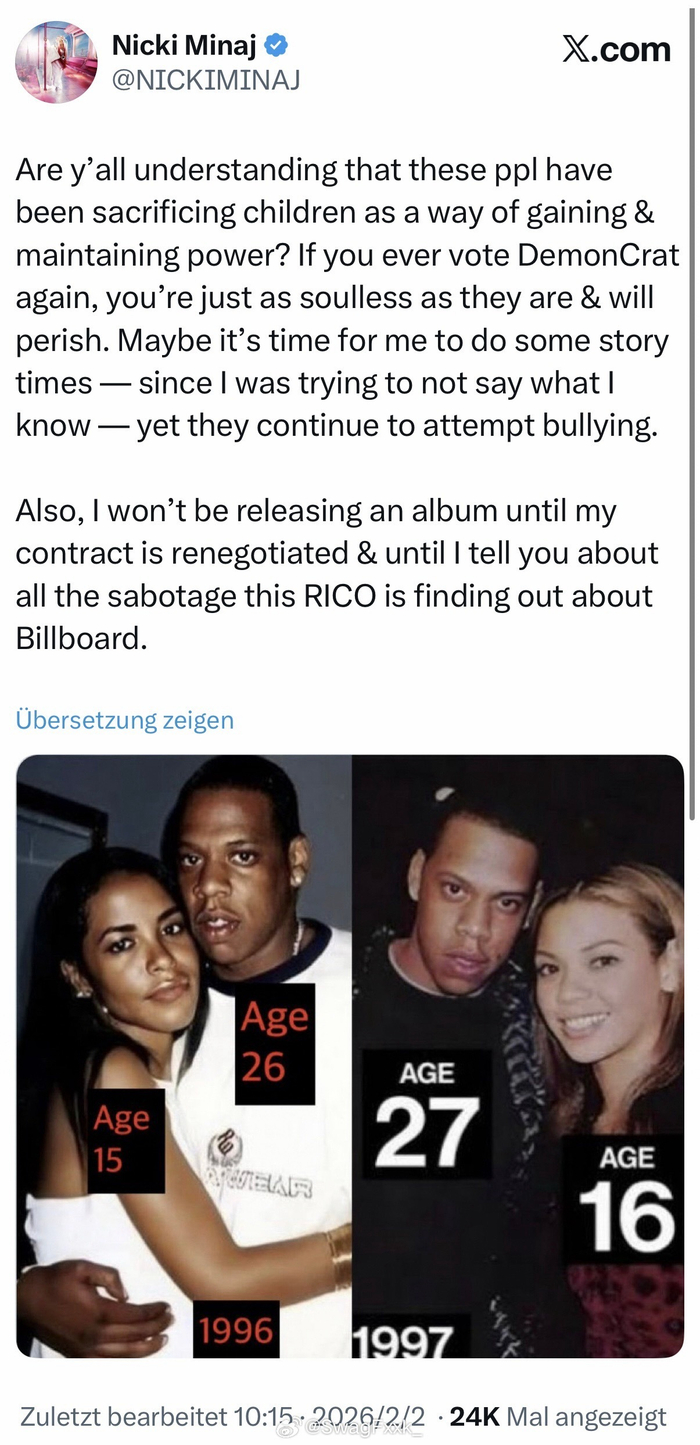
Task: Tap the X.com logo
Action: tap(616, 49)
